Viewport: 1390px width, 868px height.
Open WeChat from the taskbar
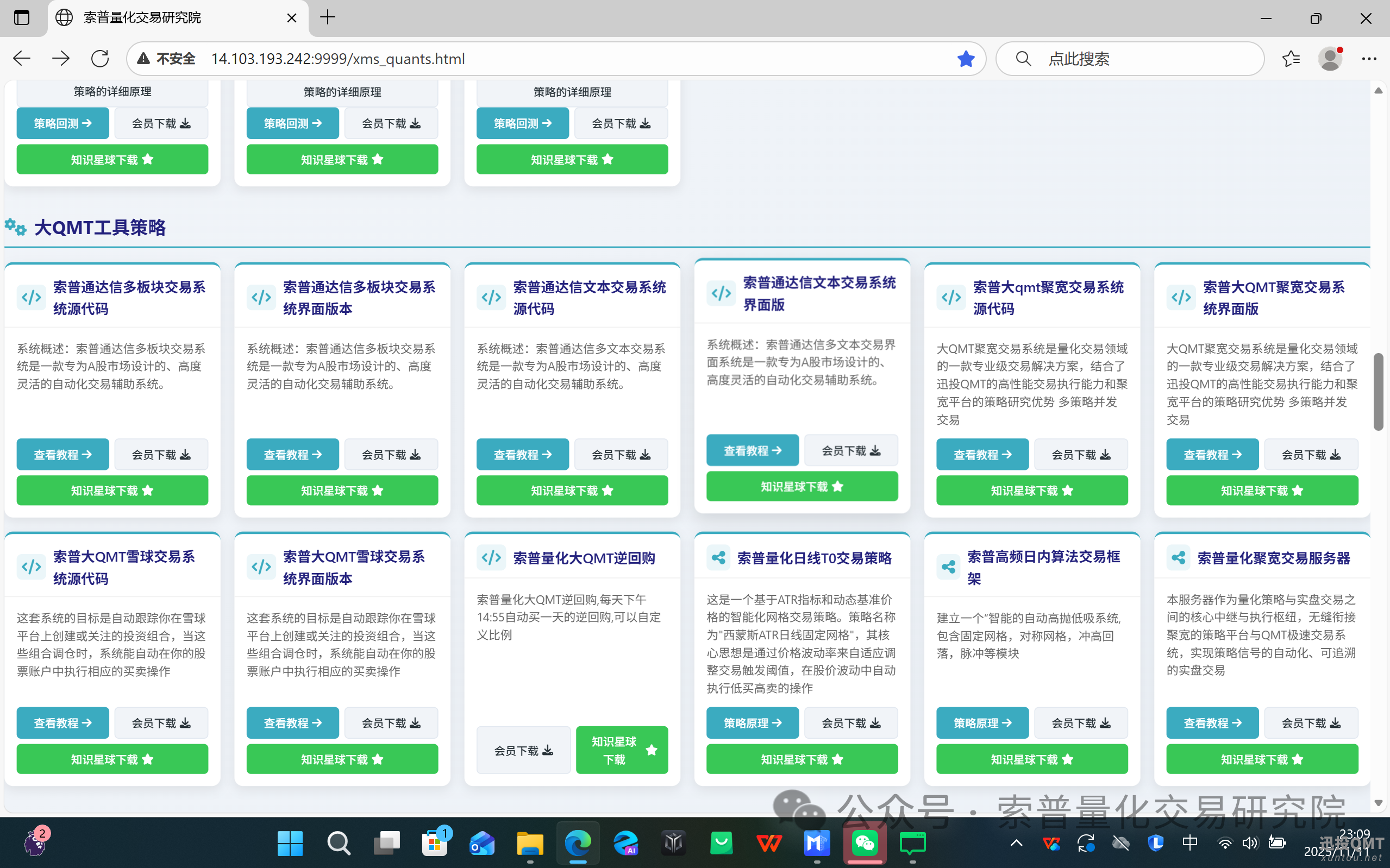(865, 844)
